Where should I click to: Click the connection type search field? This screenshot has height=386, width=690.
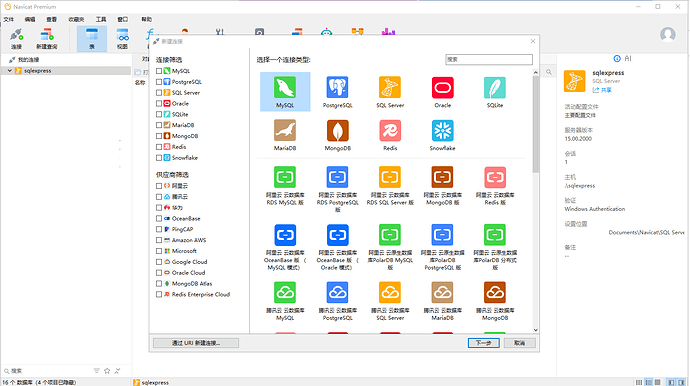pyautogui.click(x=489, y=59)
